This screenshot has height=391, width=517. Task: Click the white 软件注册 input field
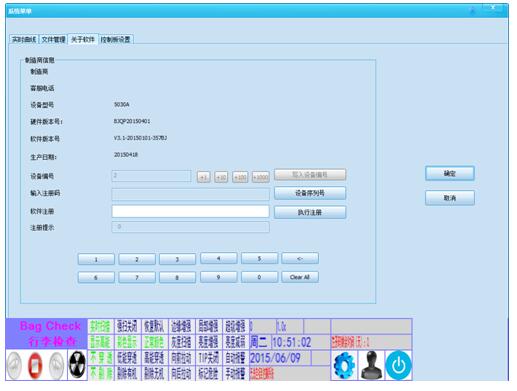(190, 211)
